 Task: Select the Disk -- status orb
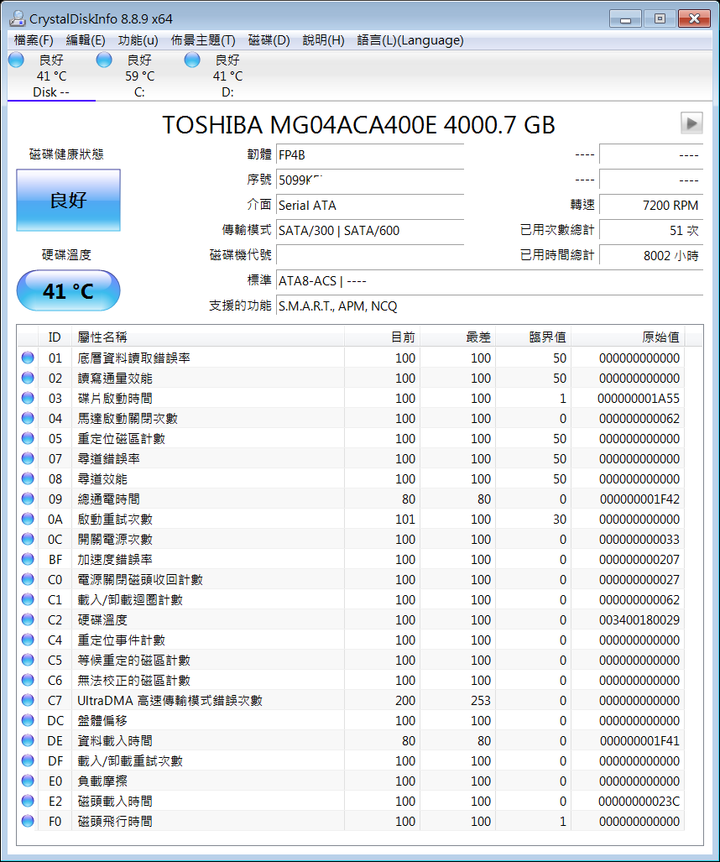16,59
